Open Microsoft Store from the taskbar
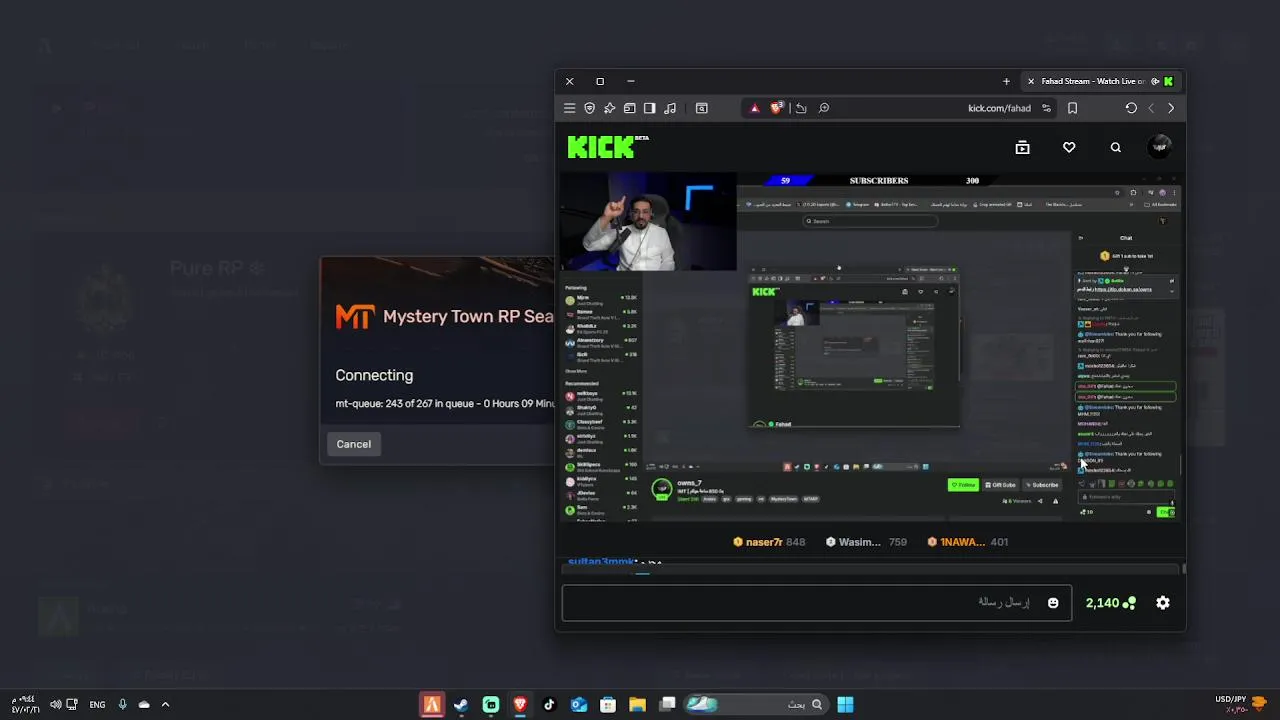 [x=608, y=704]
